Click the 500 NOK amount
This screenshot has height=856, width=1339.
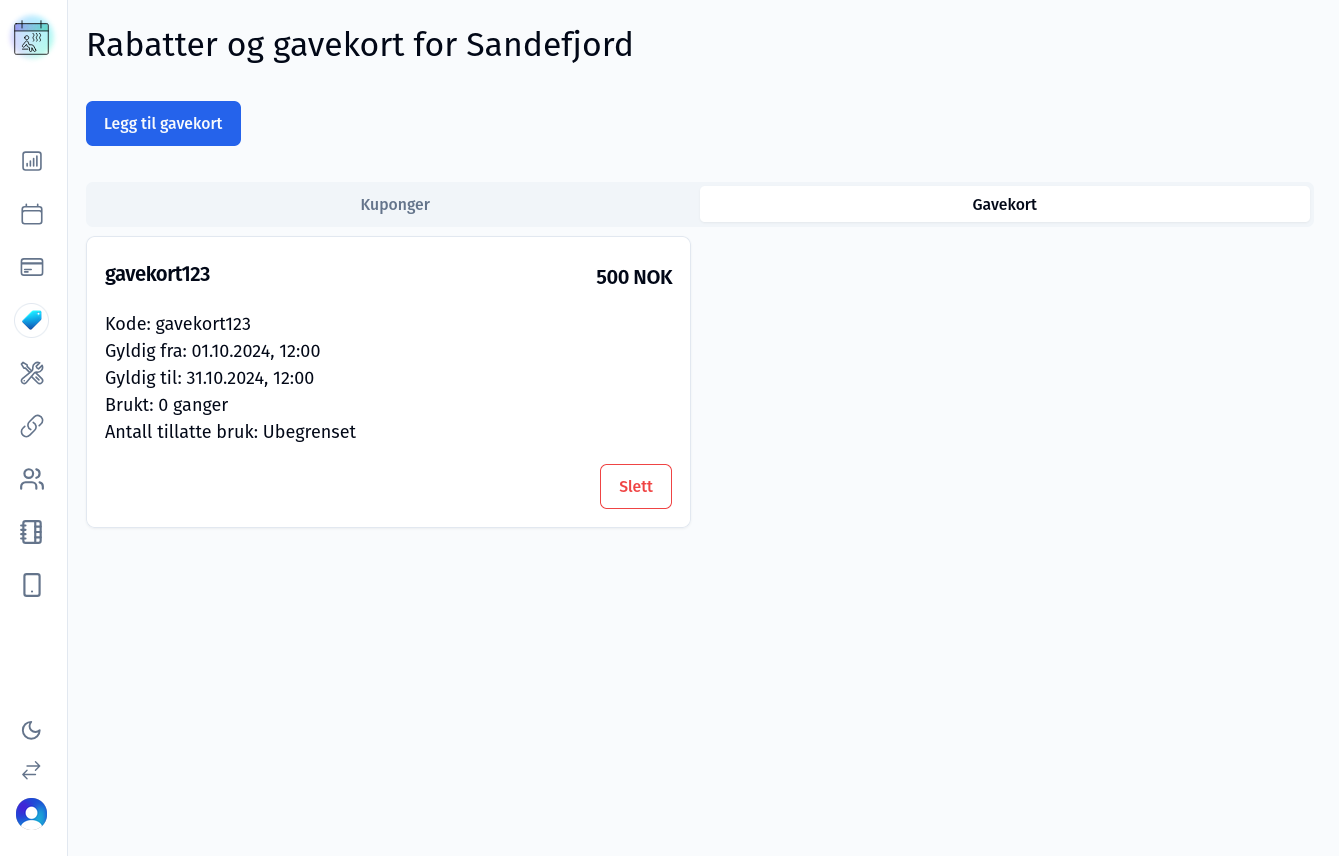pos(634,278)
